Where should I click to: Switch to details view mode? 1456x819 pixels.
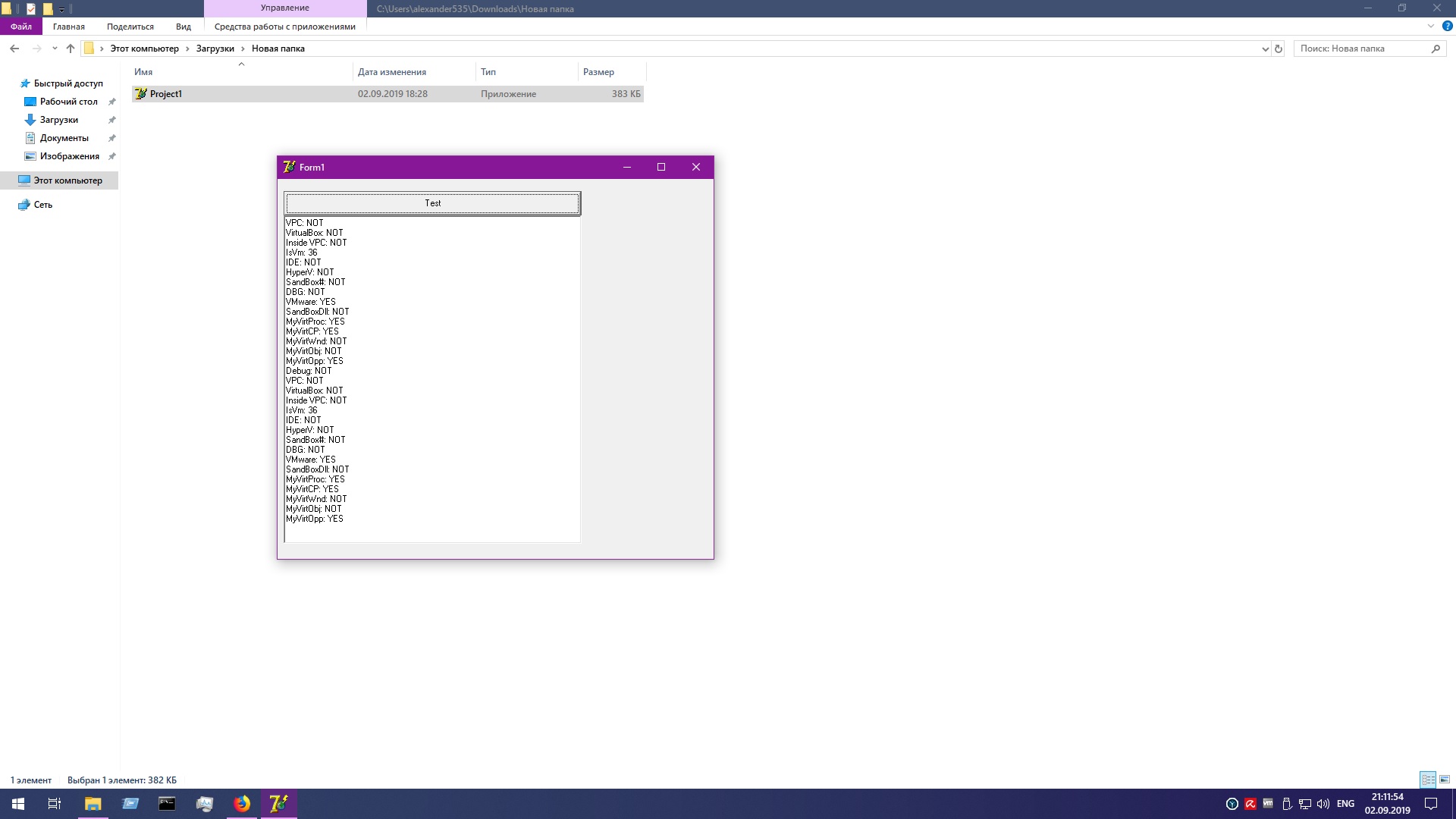coord(1428,780)
